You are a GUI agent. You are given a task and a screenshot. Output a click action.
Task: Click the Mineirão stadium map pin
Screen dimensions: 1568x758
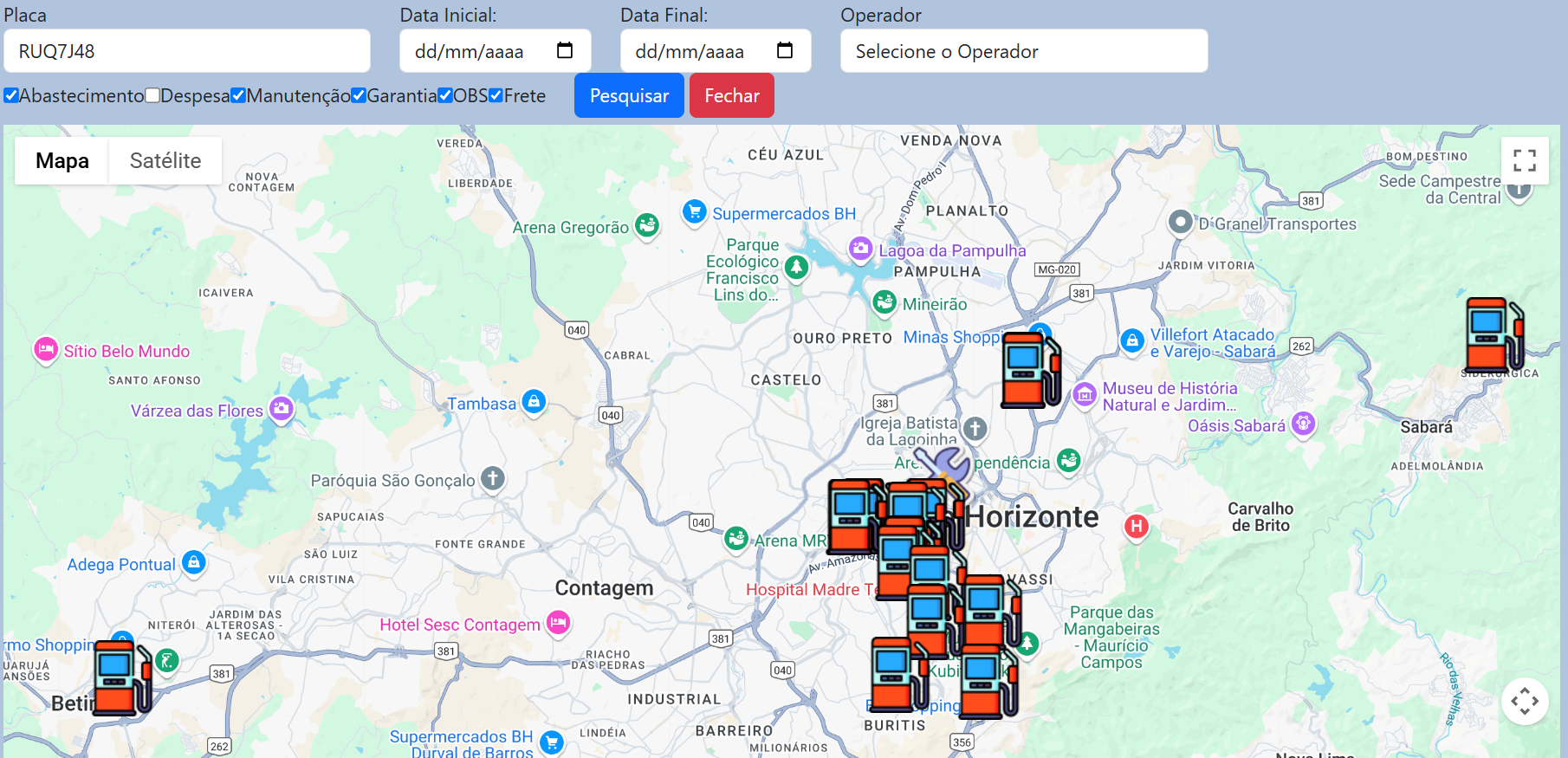[x=884, y=302]
